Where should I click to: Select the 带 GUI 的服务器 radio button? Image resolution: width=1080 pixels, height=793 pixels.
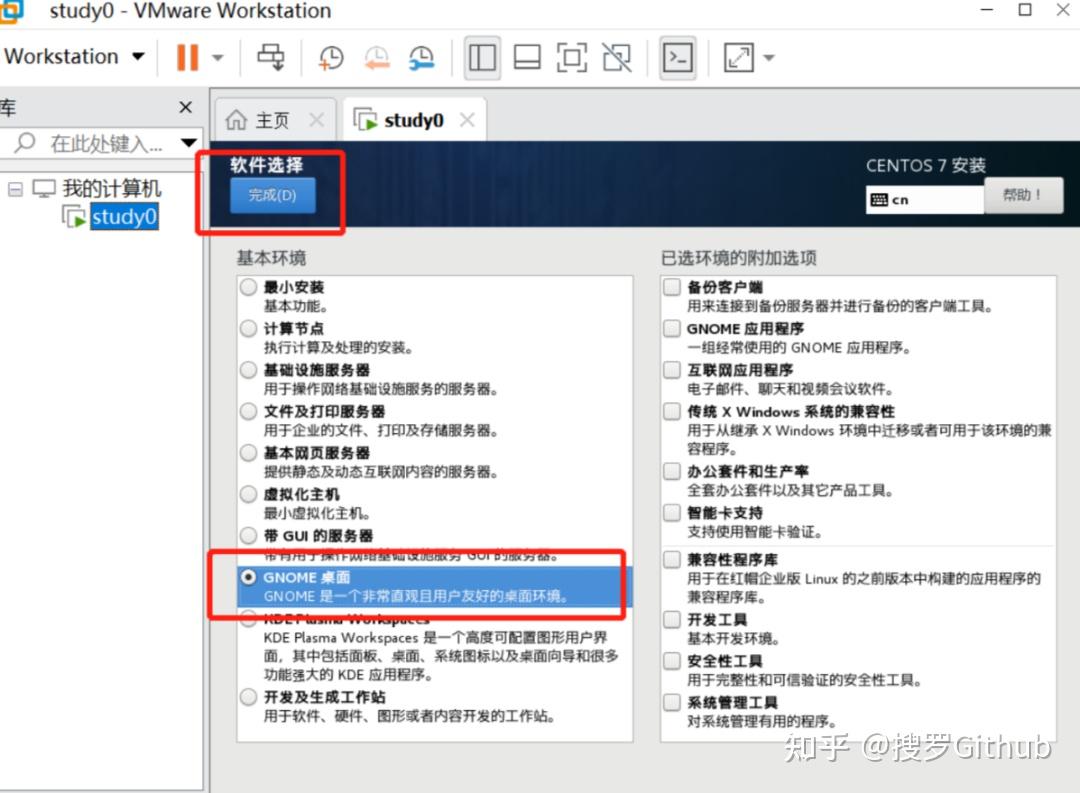[249, 535]
